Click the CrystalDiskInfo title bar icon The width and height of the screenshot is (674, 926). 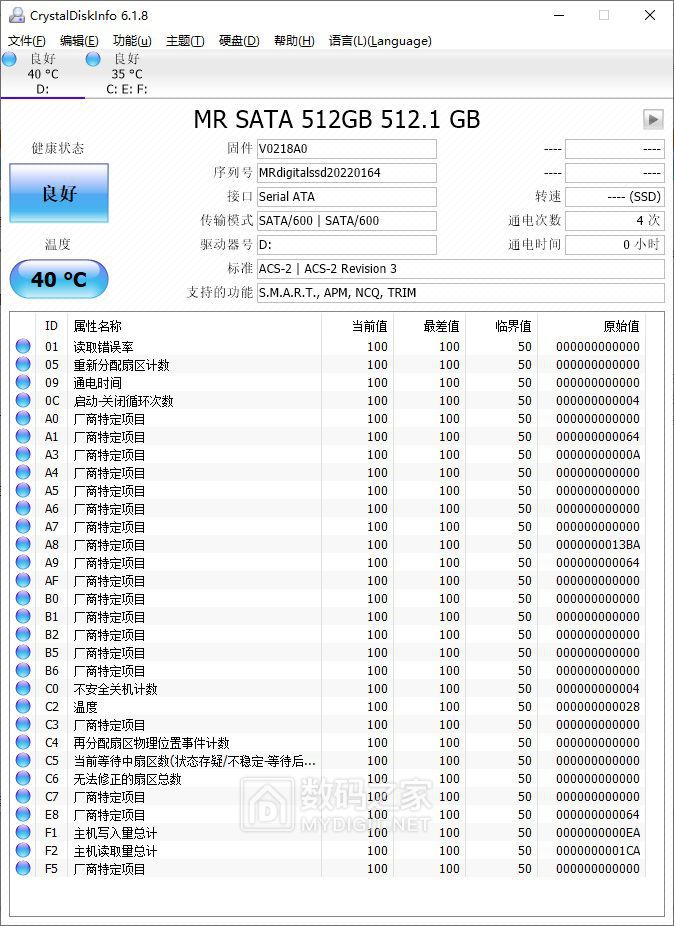[17, 15]
